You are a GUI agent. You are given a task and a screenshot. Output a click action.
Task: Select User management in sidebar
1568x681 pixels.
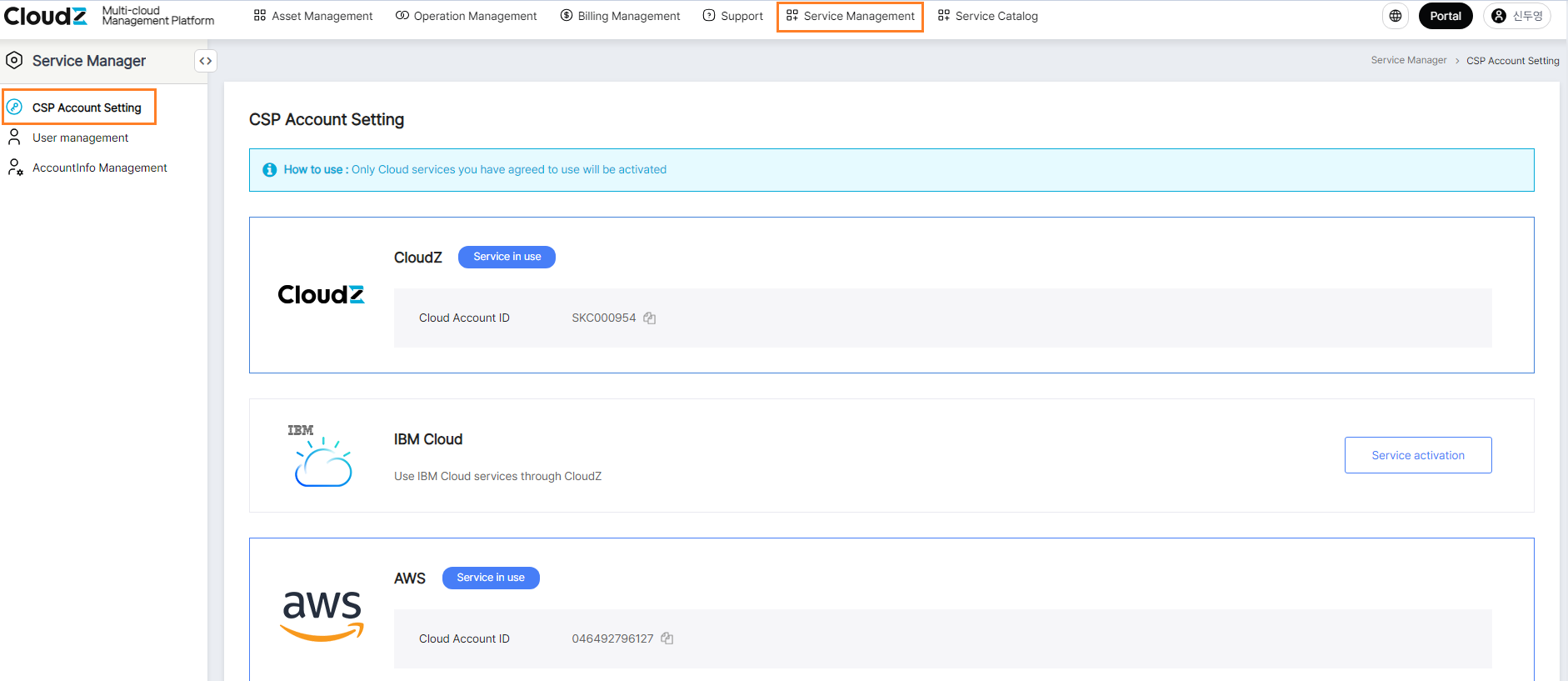click(x=80, y=138)
